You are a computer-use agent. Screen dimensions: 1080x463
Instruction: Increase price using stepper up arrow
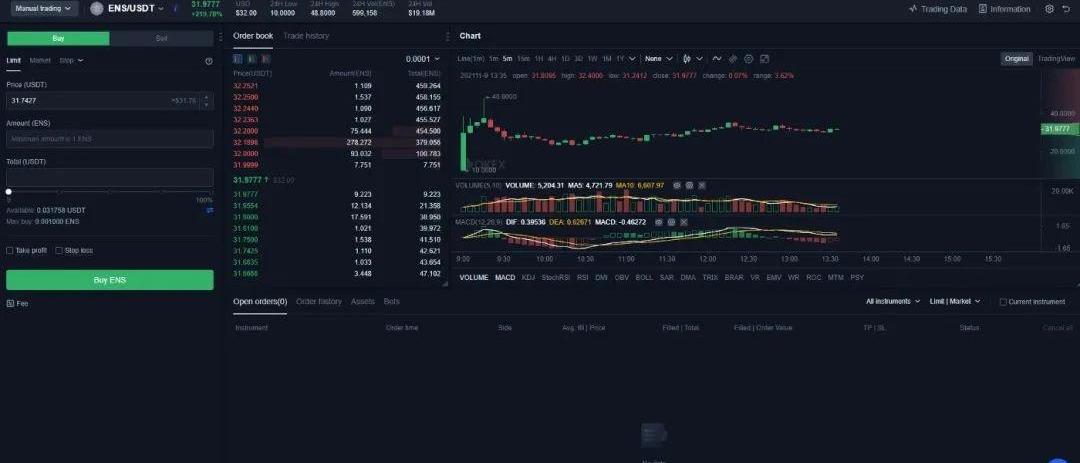click(207, 97)
